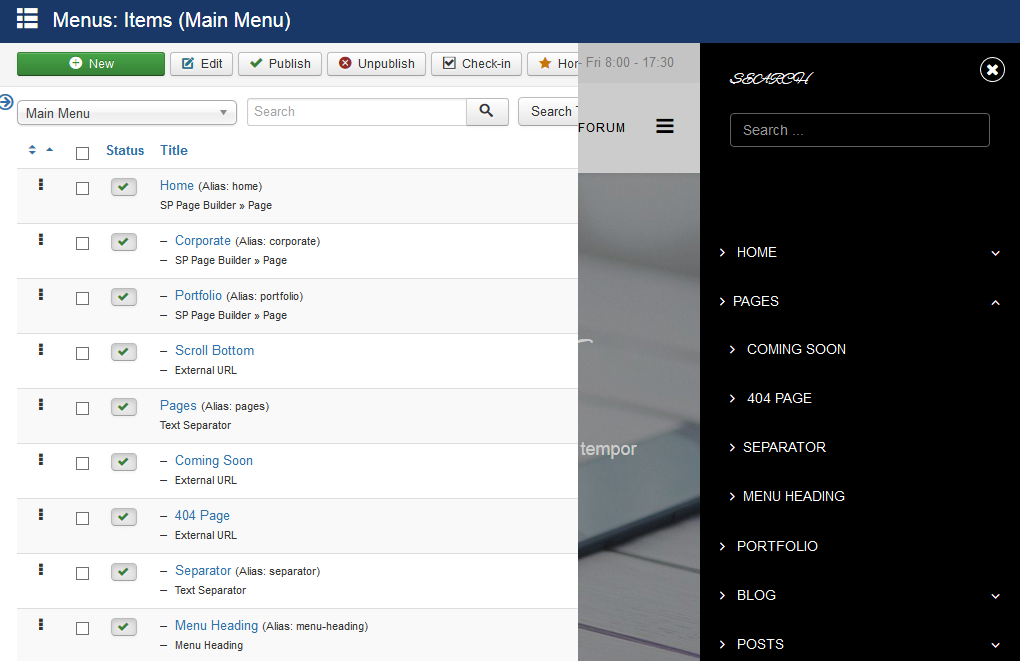Click the Unpublish toolbar button

tap(377, 64)
